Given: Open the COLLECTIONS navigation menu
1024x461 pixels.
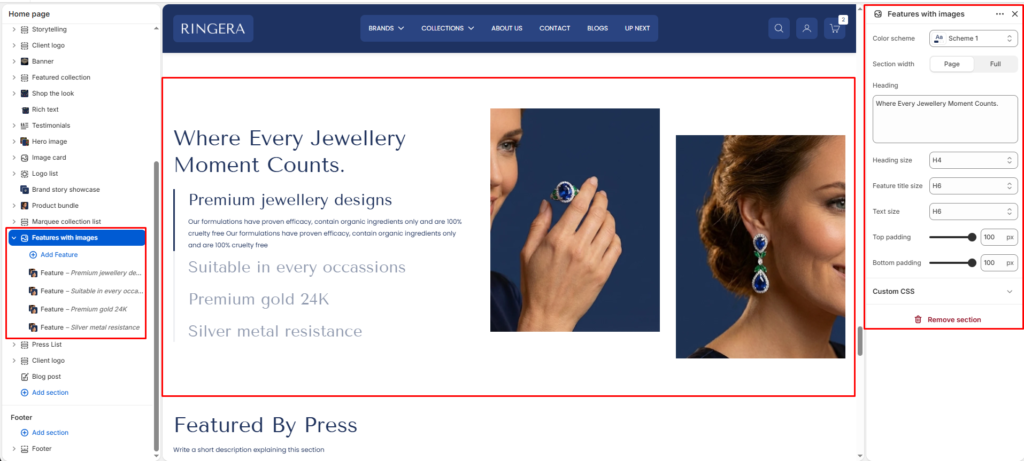Looking at the screenshot, I should coord(447,29).
